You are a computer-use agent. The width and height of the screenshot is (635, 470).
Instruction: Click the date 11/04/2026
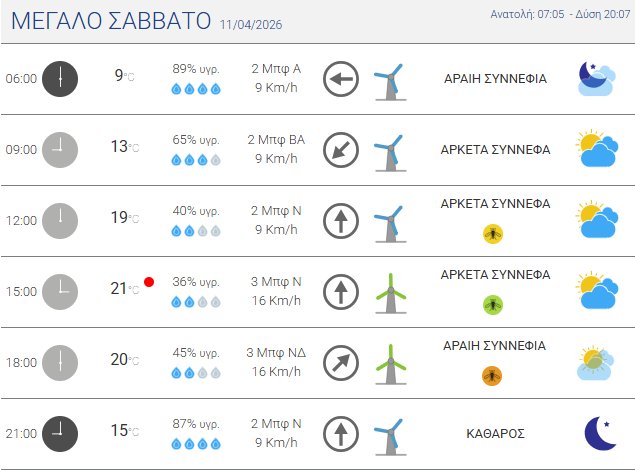tap(251, 25)
